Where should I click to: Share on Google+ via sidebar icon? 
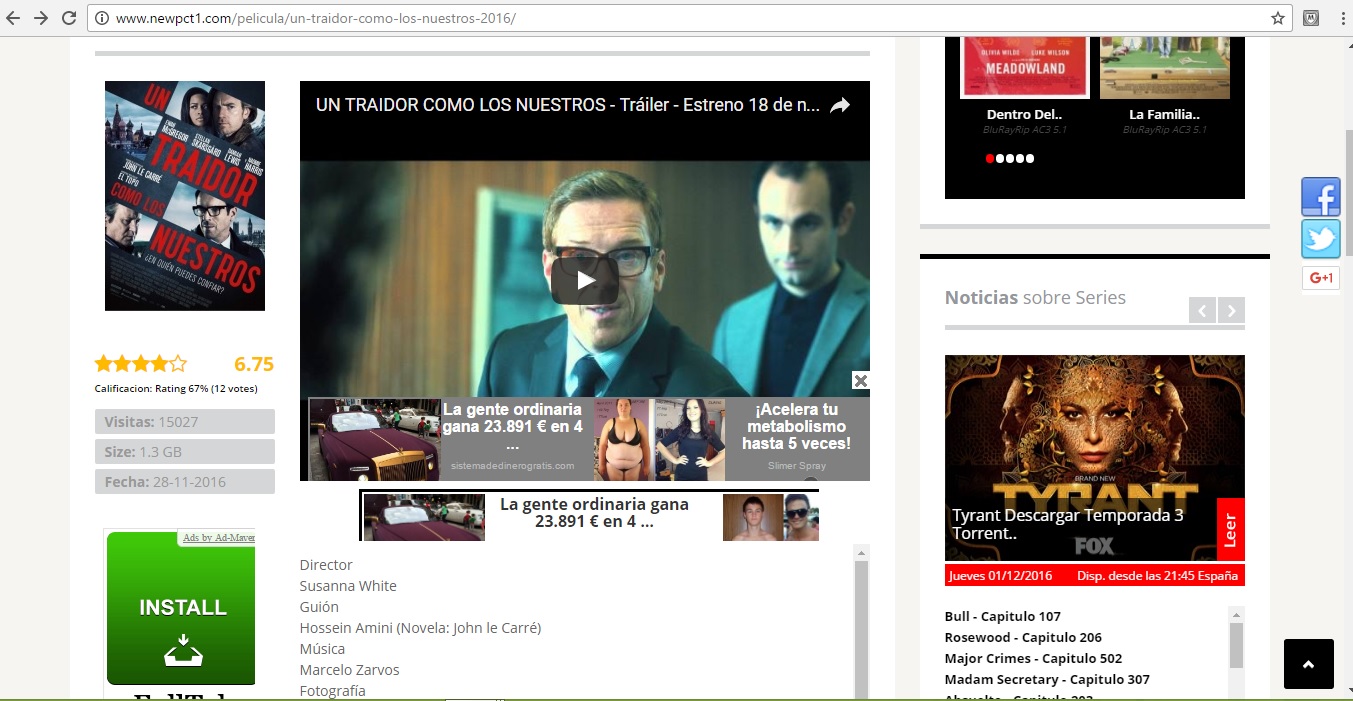pos(1321,278)
